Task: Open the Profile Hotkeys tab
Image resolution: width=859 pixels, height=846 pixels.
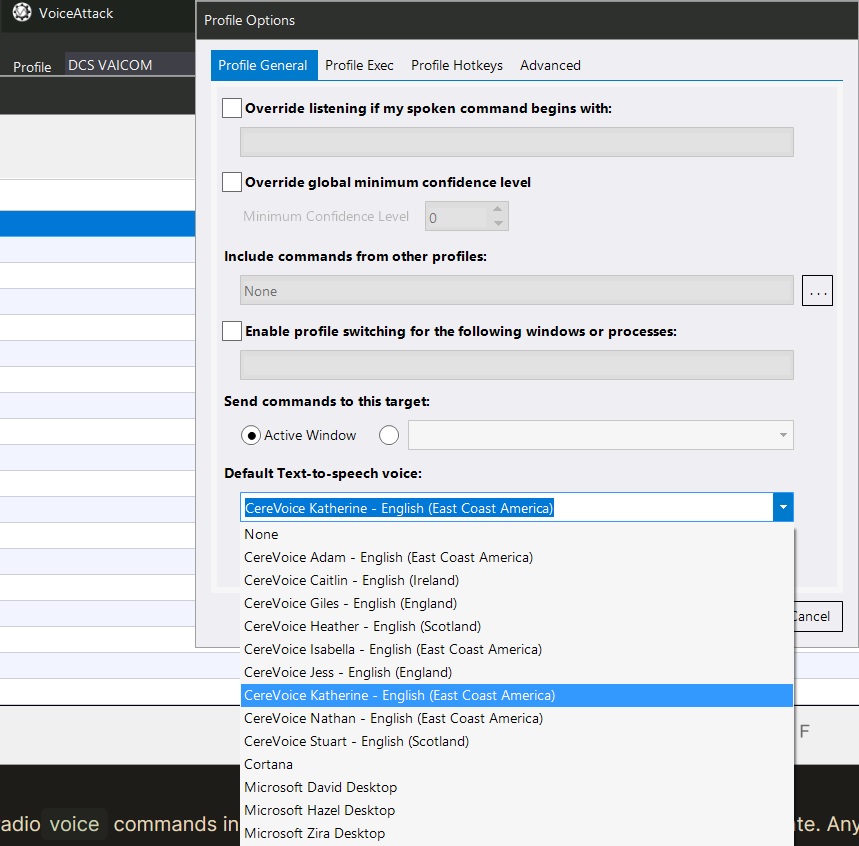Action: 457,65
